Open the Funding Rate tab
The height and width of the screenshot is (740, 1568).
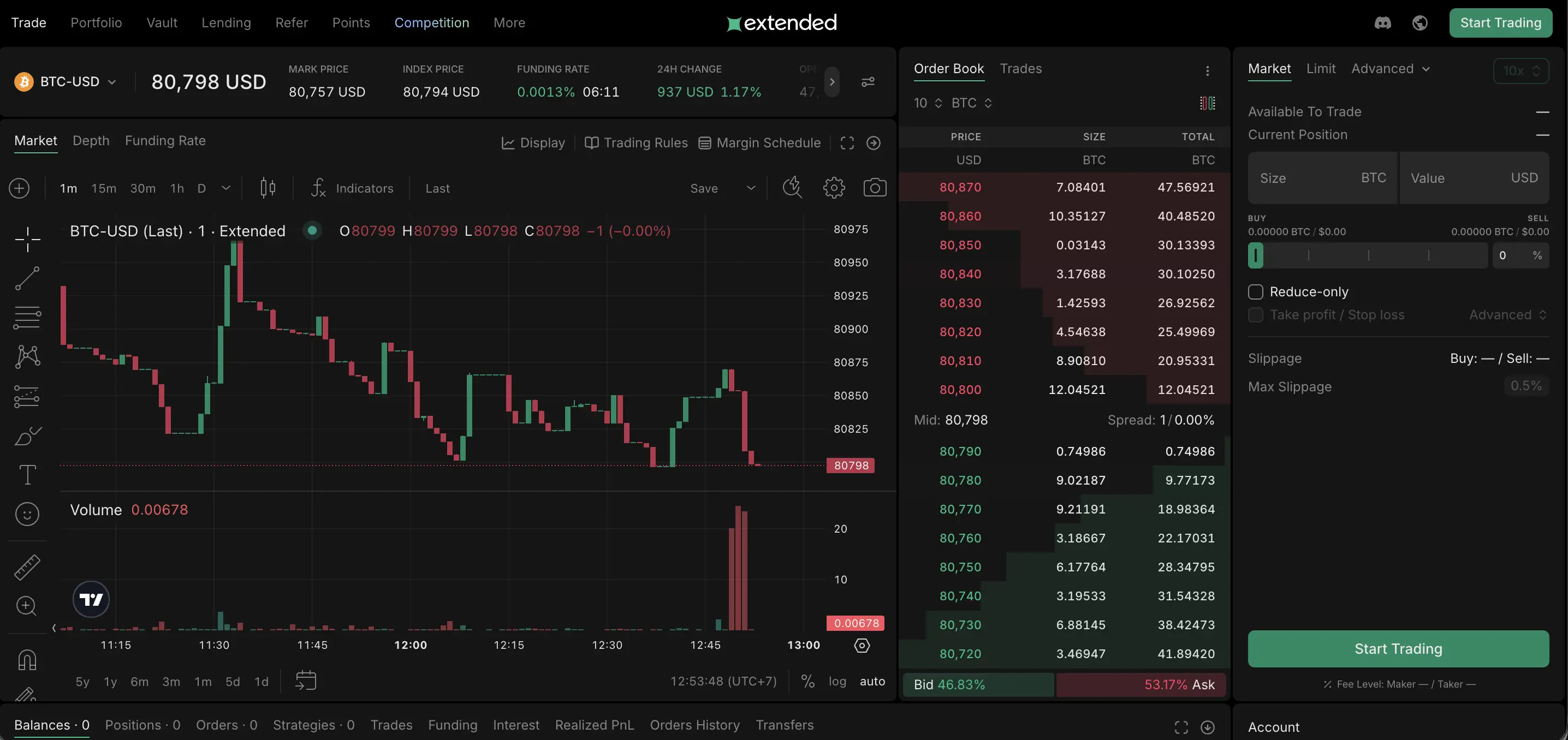coord(165,141)
